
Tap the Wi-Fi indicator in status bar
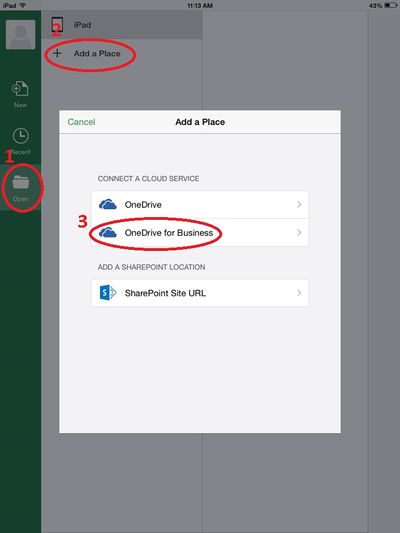(x=22, y=5)
